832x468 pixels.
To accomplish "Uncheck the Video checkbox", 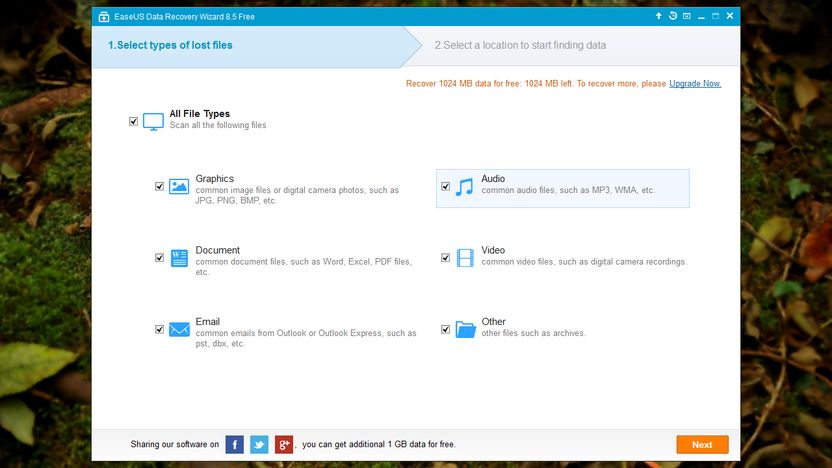I will pos(445,258).
